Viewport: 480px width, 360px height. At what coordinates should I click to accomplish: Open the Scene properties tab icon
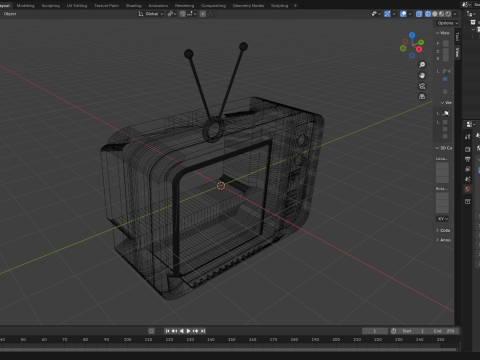[468, 179]
